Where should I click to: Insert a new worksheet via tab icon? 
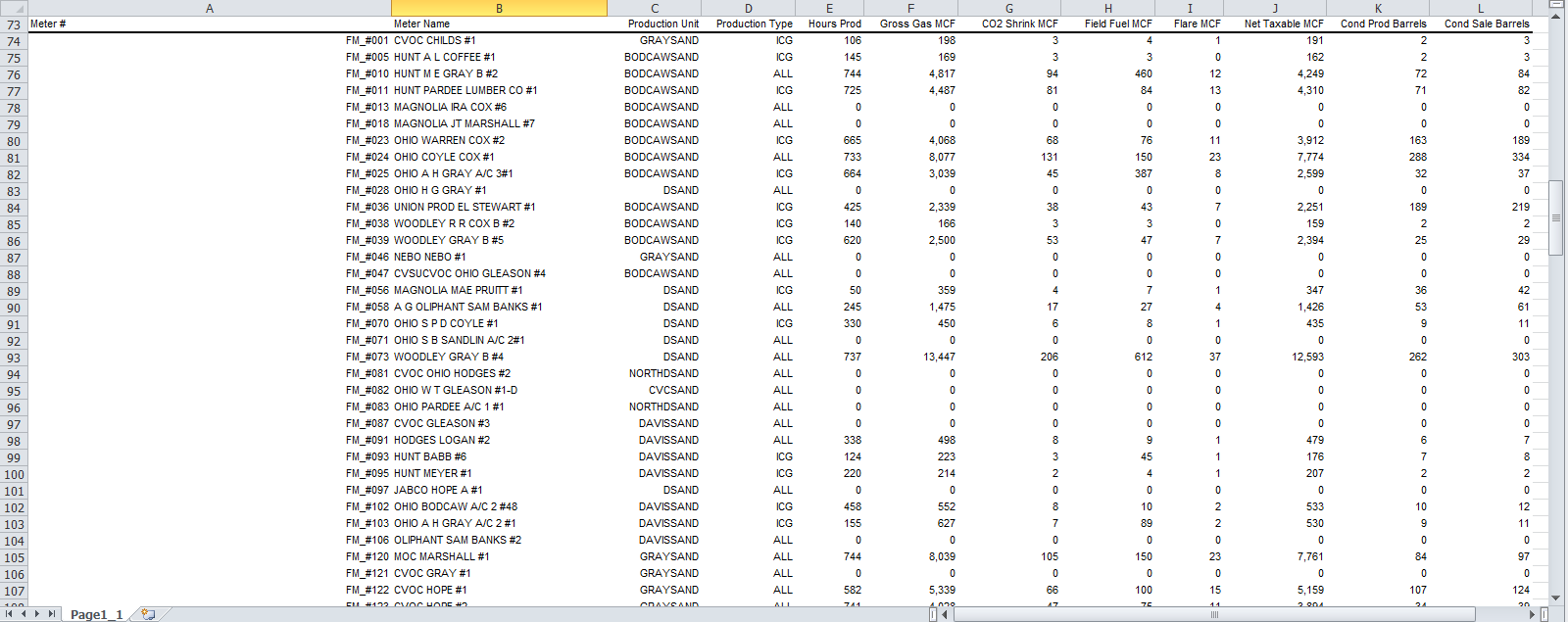pyautogui.click(x=148, y=614)
